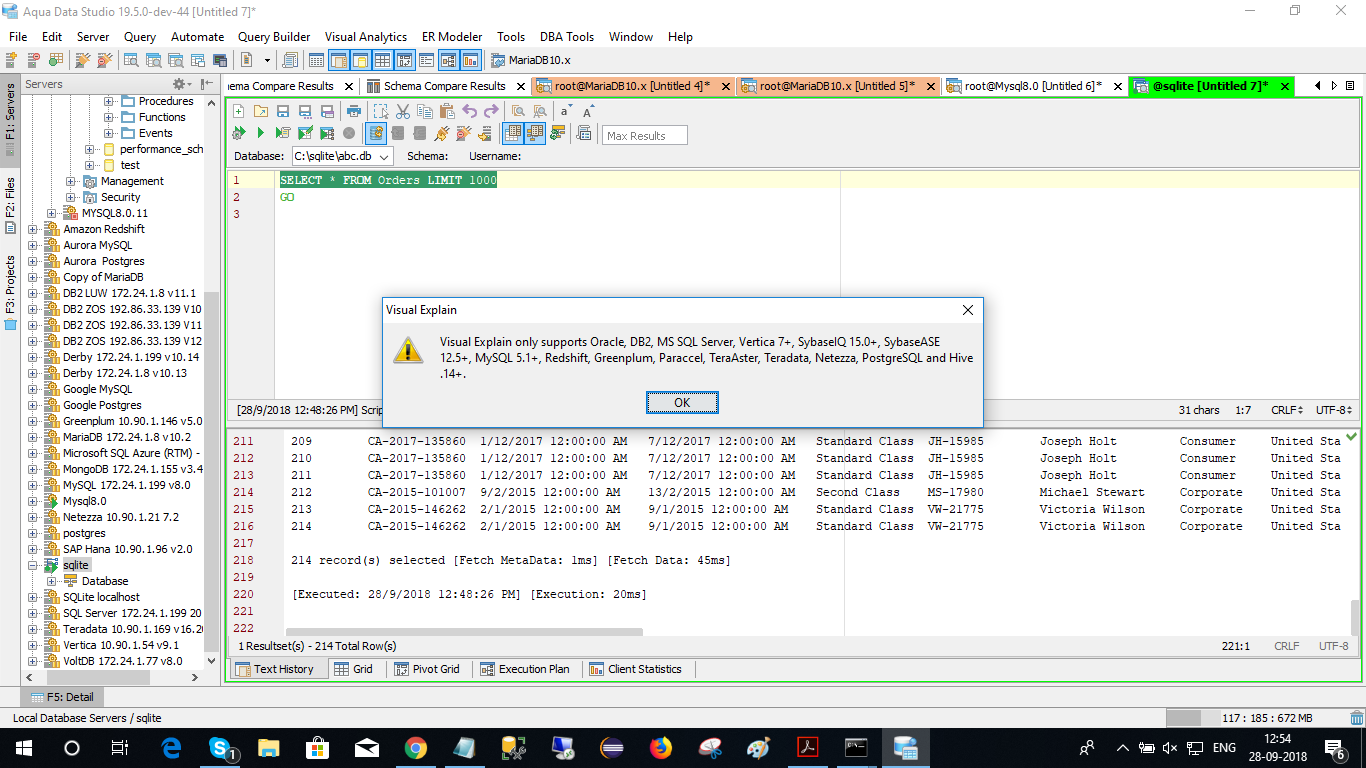This screenshot has width=1366, height=768.
Task: Expand the Google Postgres server node
Action: [32, 405]
